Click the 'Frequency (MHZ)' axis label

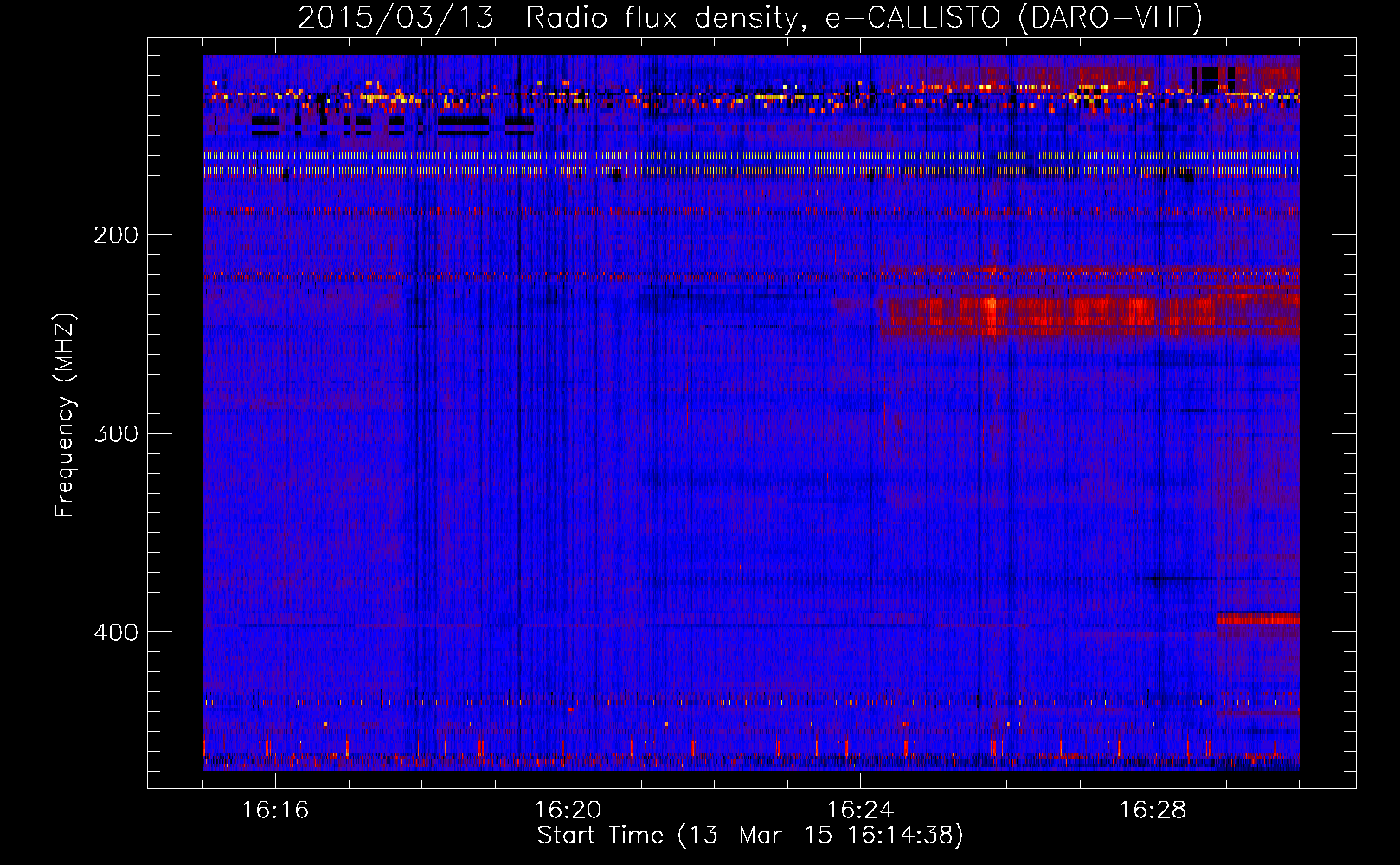(66, 415)
